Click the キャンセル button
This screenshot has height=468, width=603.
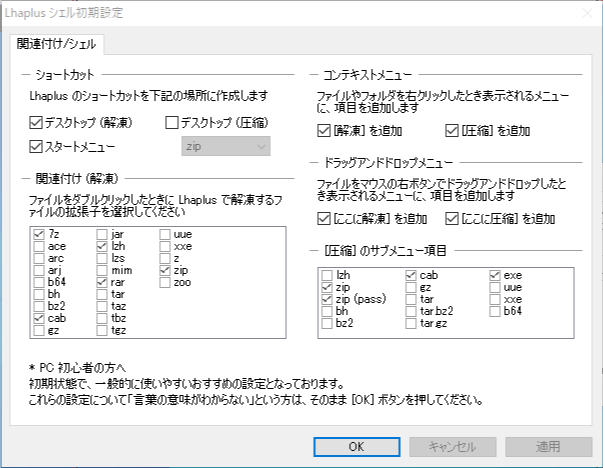tap(453, 447)
